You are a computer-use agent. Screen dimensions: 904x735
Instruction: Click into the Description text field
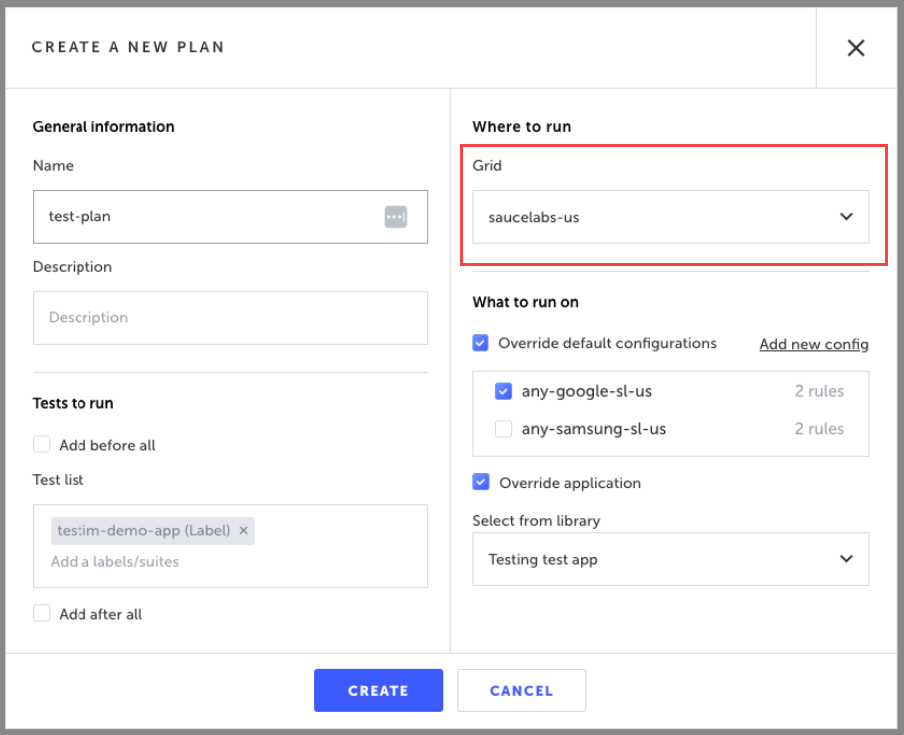(230, 318)
